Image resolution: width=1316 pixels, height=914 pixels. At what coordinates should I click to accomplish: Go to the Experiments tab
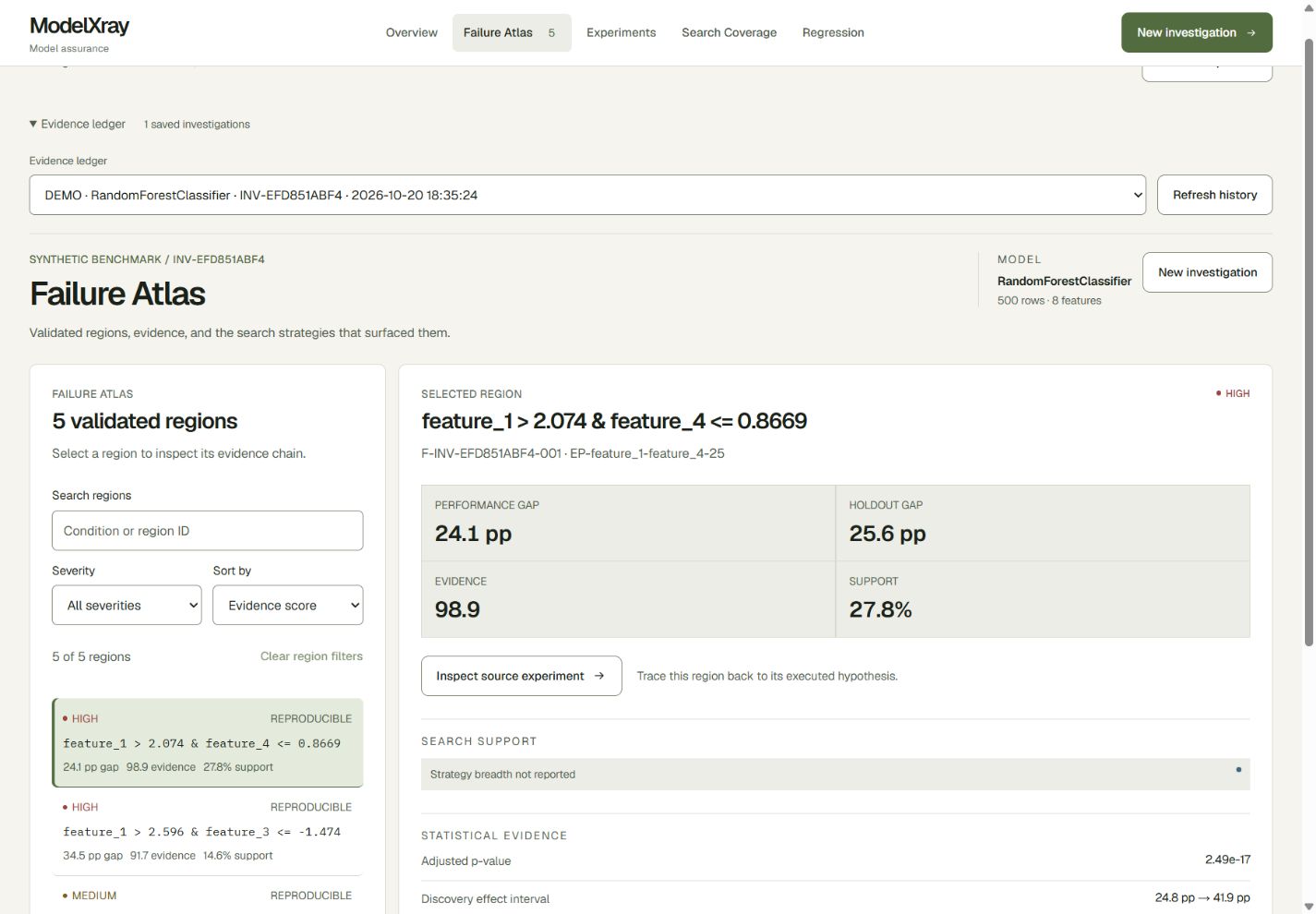622,32
